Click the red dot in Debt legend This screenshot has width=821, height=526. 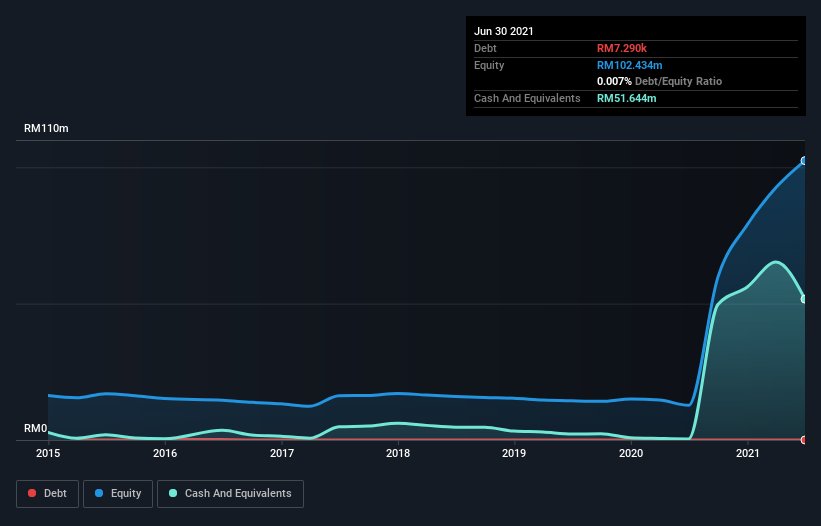[x=32, y=493]
